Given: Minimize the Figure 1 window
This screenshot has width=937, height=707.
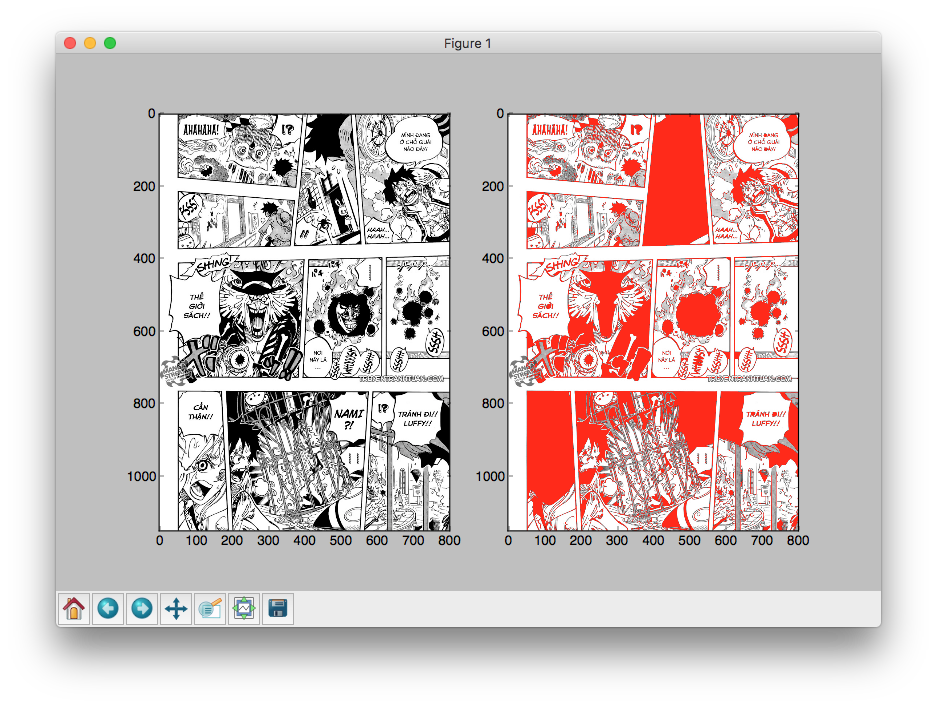Looking at the screenshot, I should pos(90,43).
